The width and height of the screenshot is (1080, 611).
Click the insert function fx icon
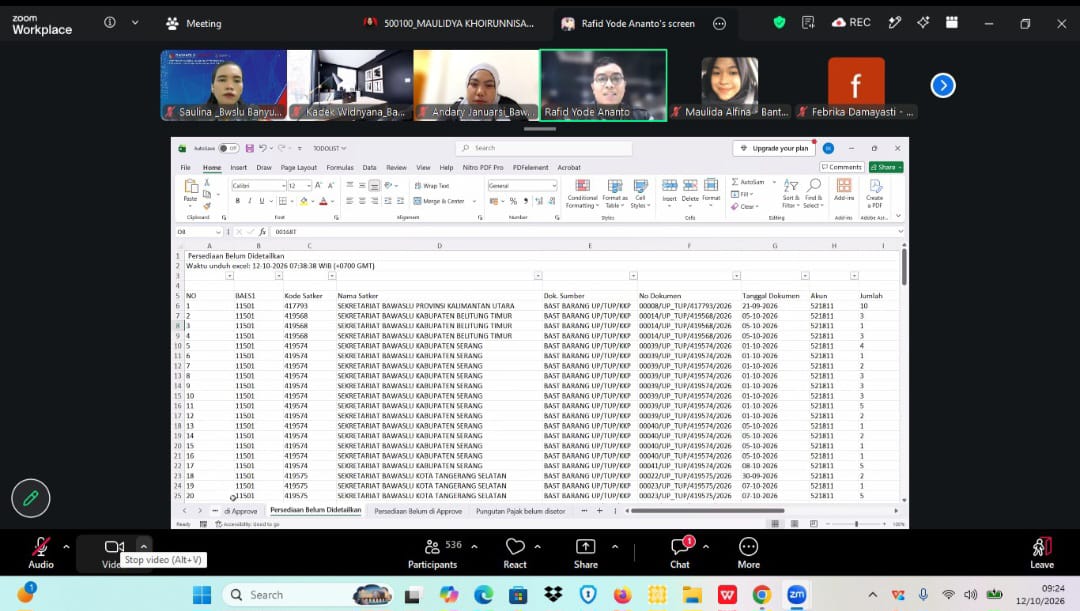tap(262, 232)
